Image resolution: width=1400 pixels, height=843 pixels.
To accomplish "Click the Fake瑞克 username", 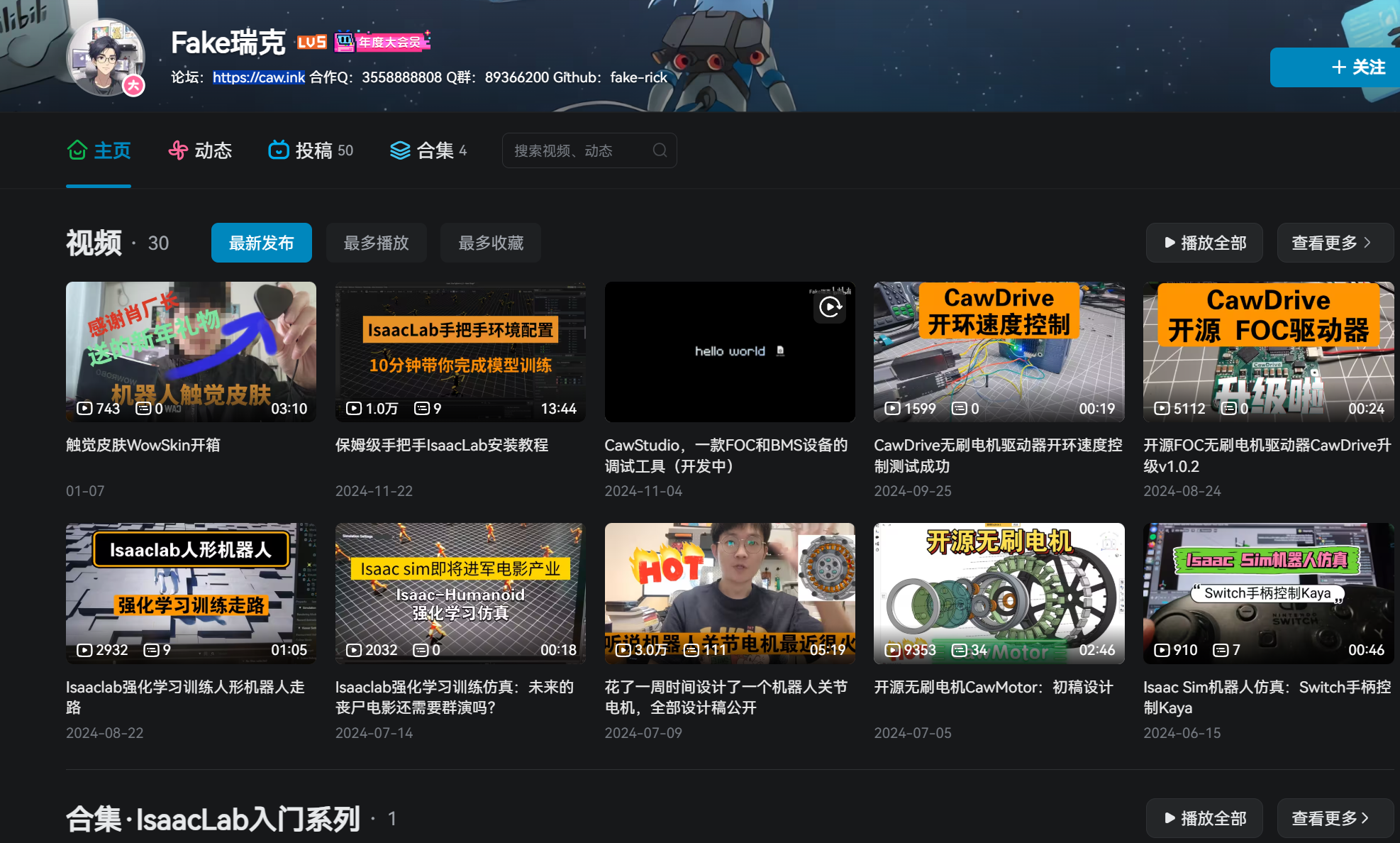I will click(228, 43).
